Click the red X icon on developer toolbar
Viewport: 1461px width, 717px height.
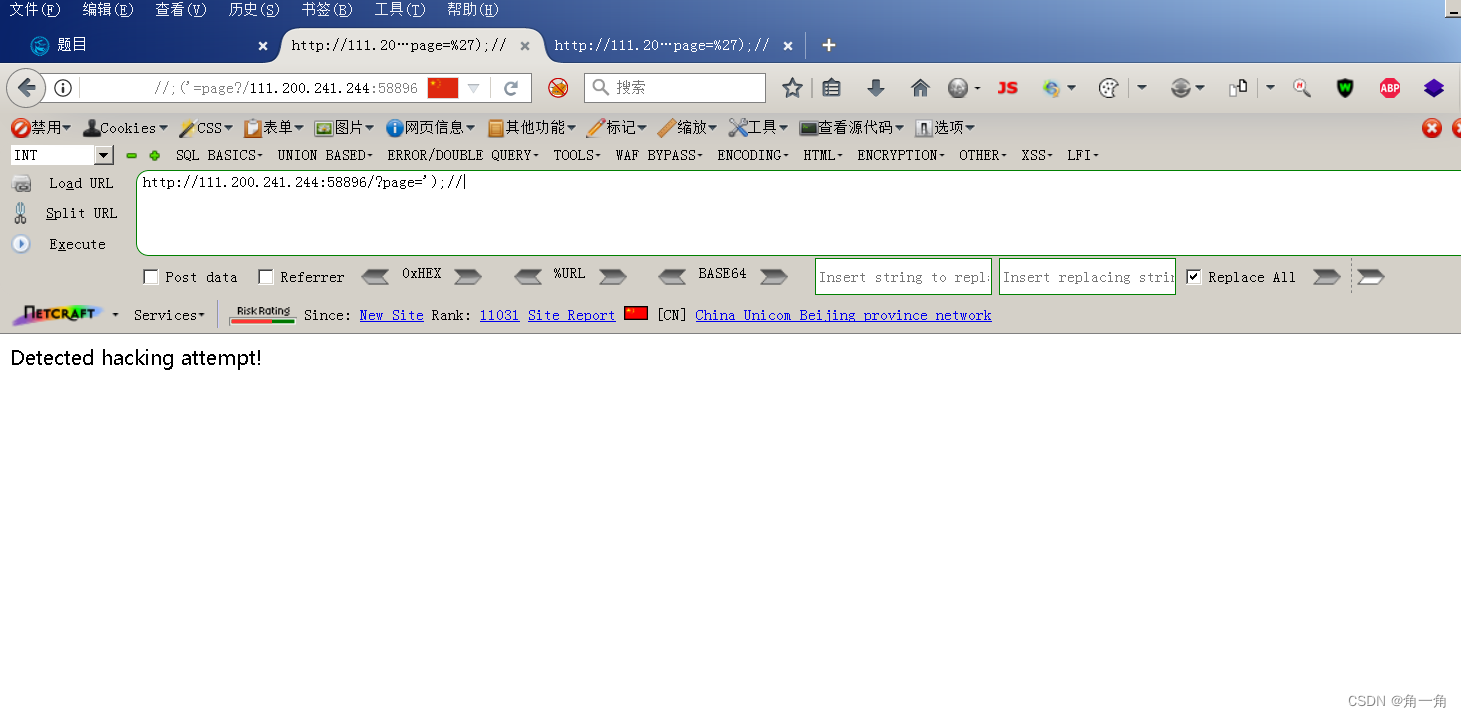pyautogui.click(x=1432, y=127)
